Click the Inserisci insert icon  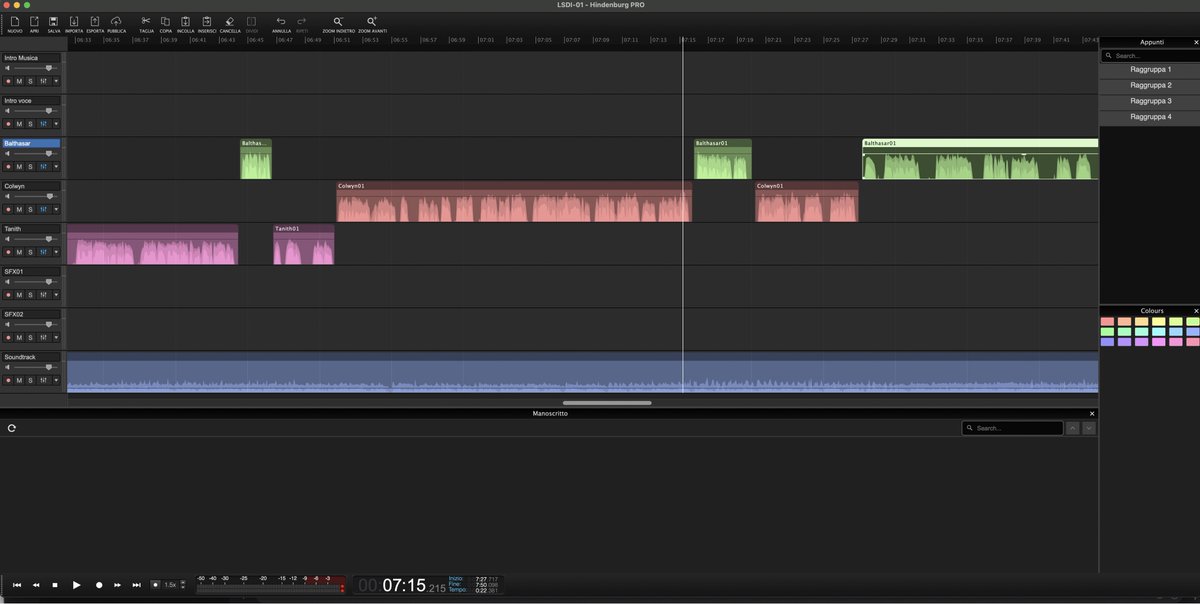tap(207, 21)
